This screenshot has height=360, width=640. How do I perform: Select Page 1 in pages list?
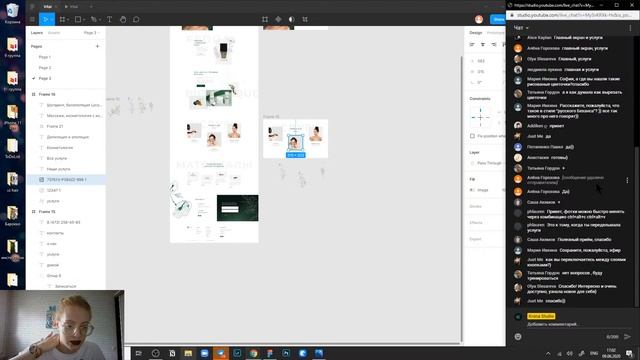coord(45,57)
